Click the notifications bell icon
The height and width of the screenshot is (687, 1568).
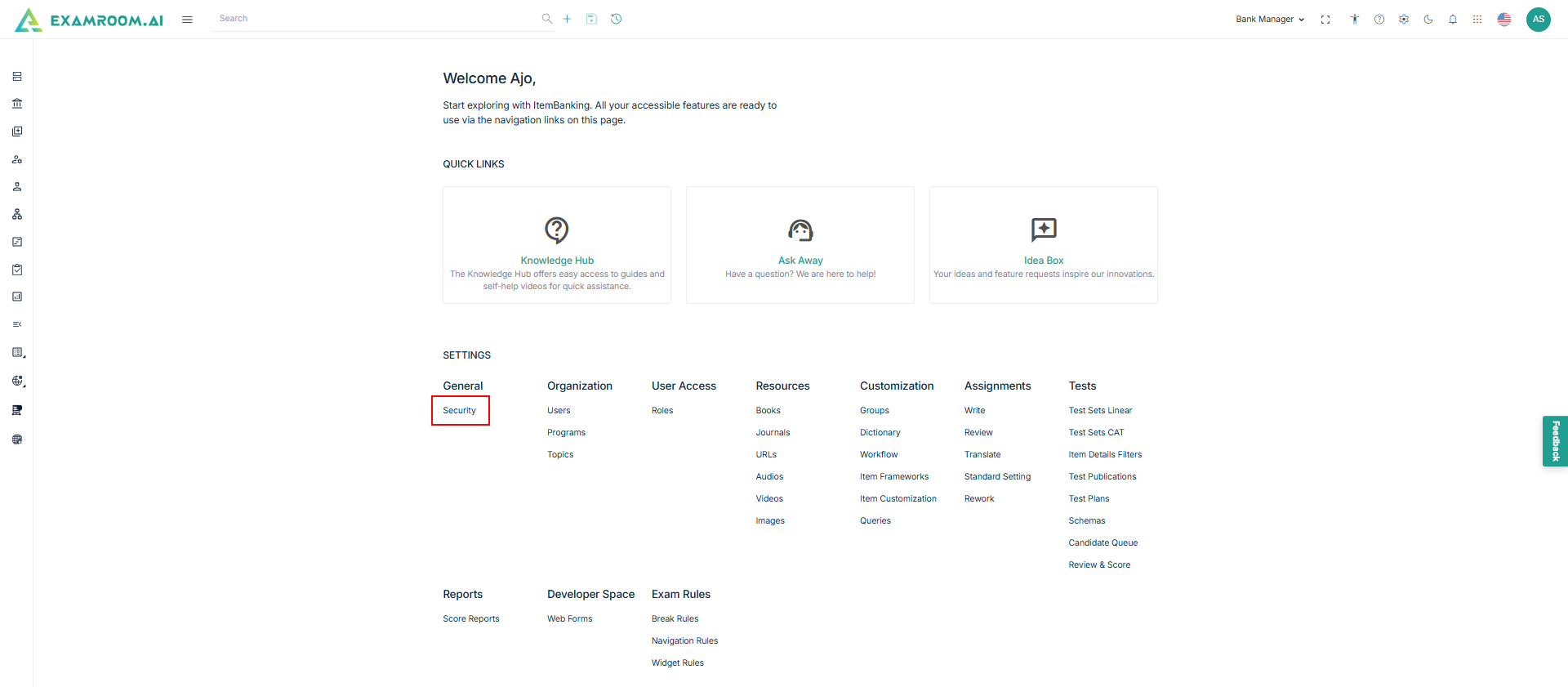[x=1453, y=20]
